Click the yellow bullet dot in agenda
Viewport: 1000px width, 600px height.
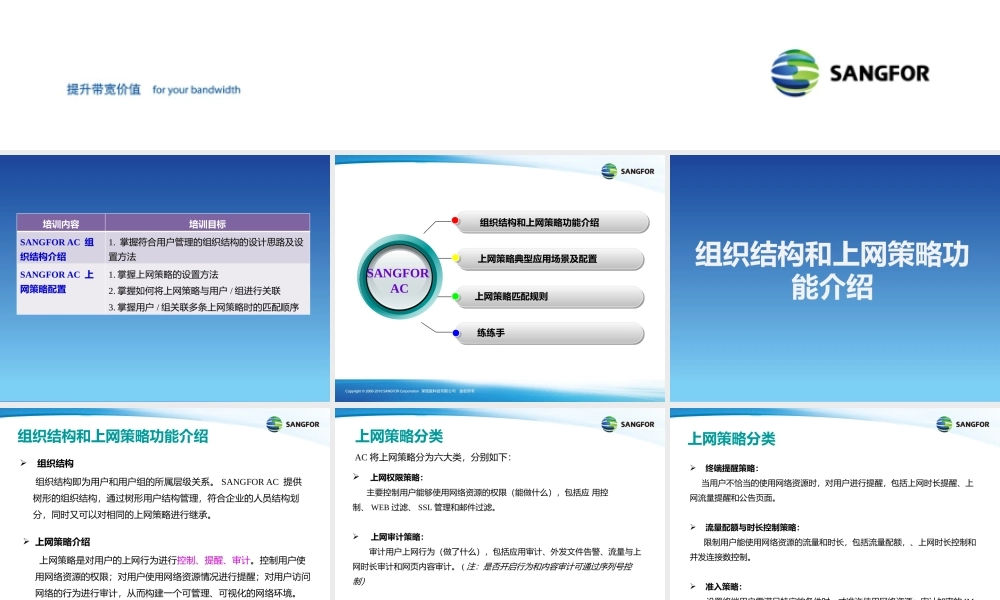(x=455, y=258)
